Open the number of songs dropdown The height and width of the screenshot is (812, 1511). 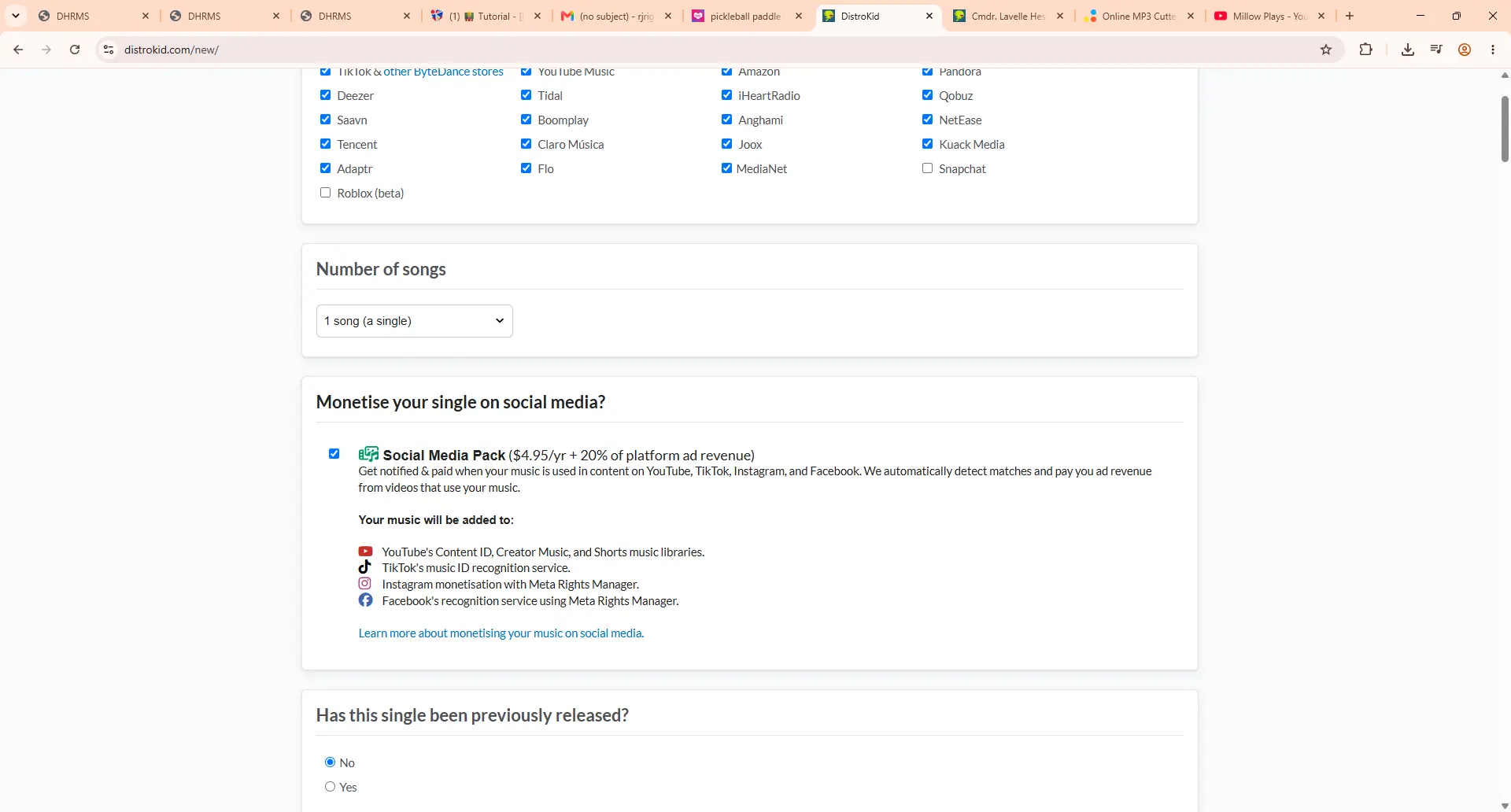tap(414, 321)
